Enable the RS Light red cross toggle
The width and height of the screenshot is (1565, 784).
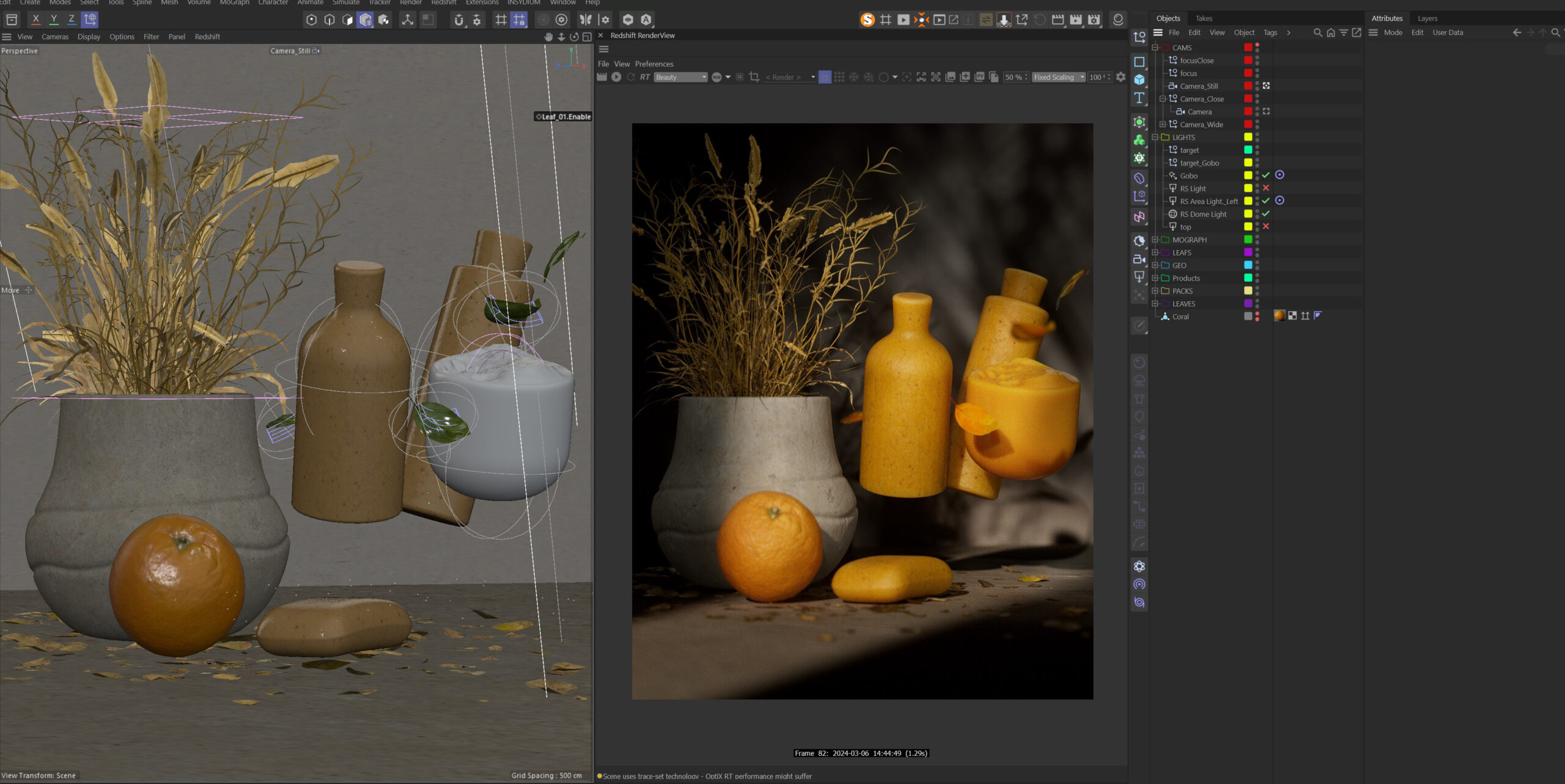pos(1265,188)
